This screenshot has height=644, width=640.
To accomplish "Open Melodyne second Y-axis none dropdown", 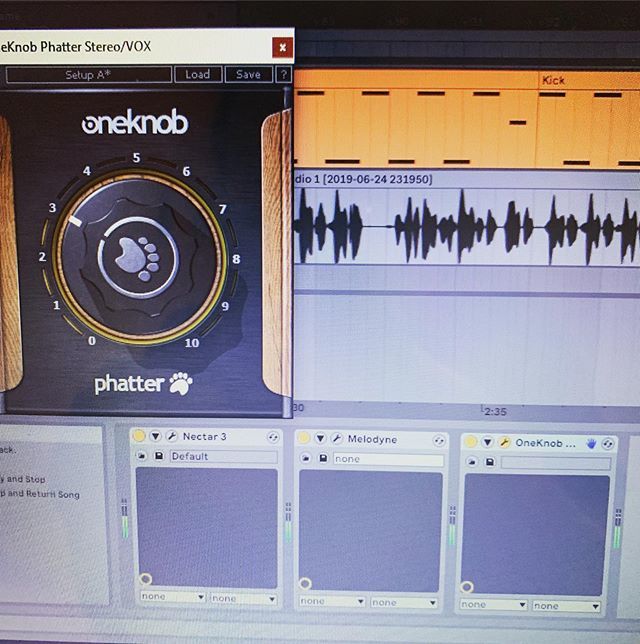I will coord(403,603).
